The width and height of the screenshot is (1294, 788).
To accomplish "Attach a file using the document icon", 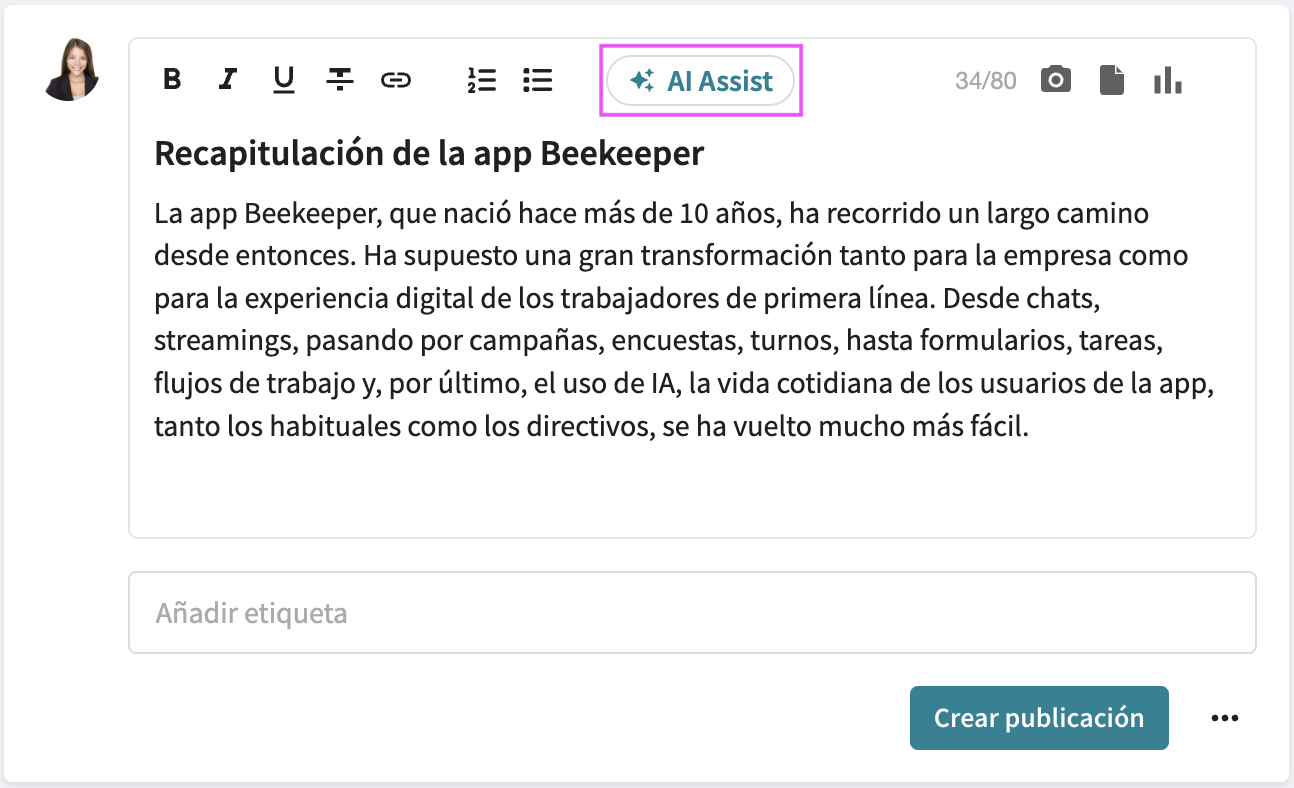I will (x=1111, y=79).
